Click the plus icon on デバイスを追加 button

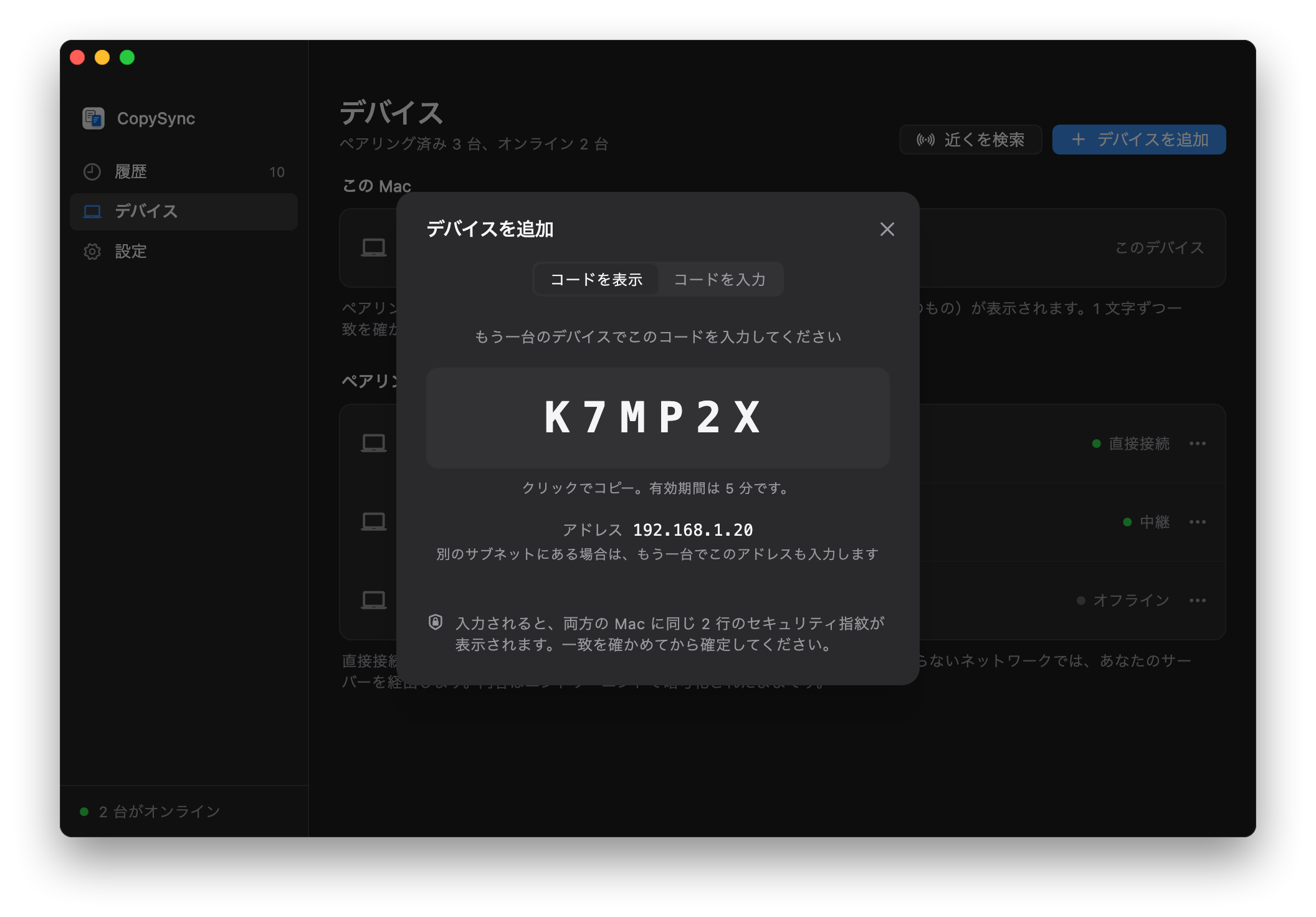[1079, 140]
